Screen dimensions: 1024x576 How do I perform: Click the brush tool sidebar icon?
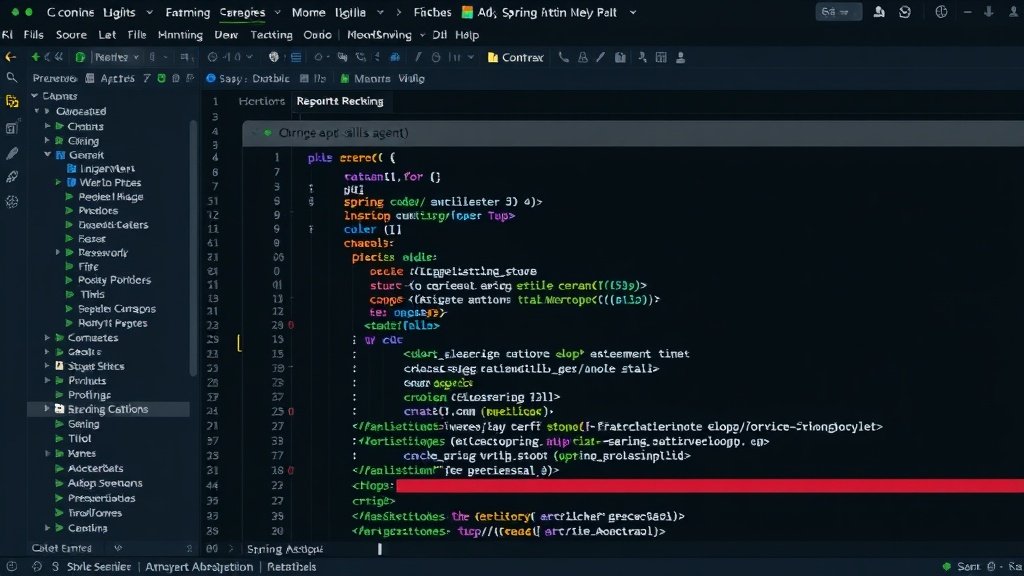[x=12, y=153]
